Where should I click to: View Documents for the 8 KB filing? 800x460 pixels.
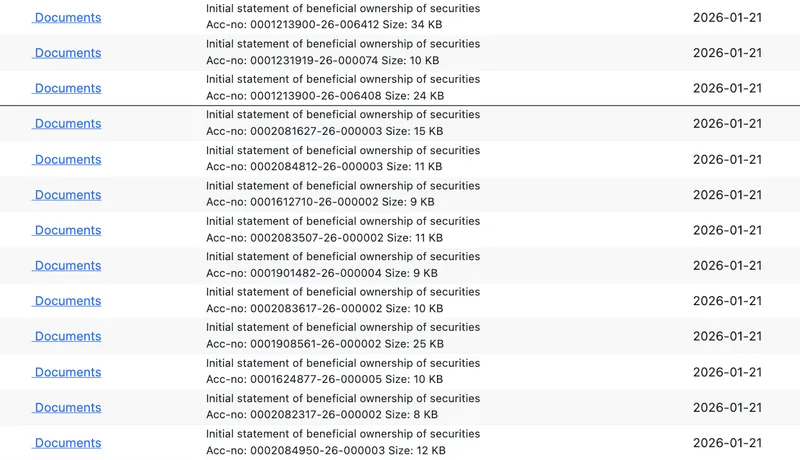click(67, 407)
